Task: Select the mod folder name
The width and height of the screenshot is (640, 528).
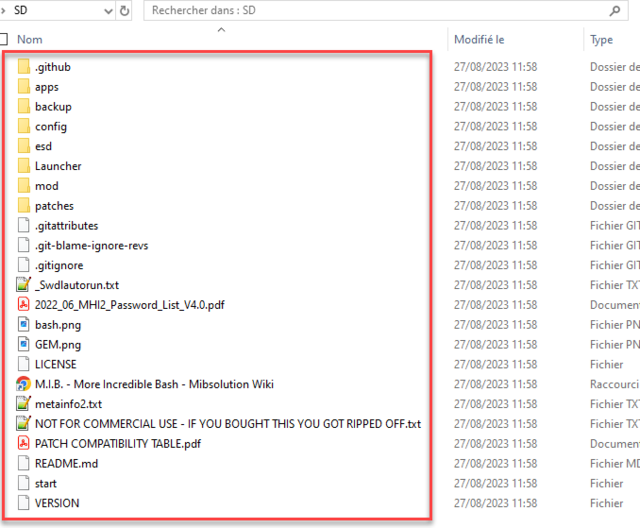Action: click(47, 186)
